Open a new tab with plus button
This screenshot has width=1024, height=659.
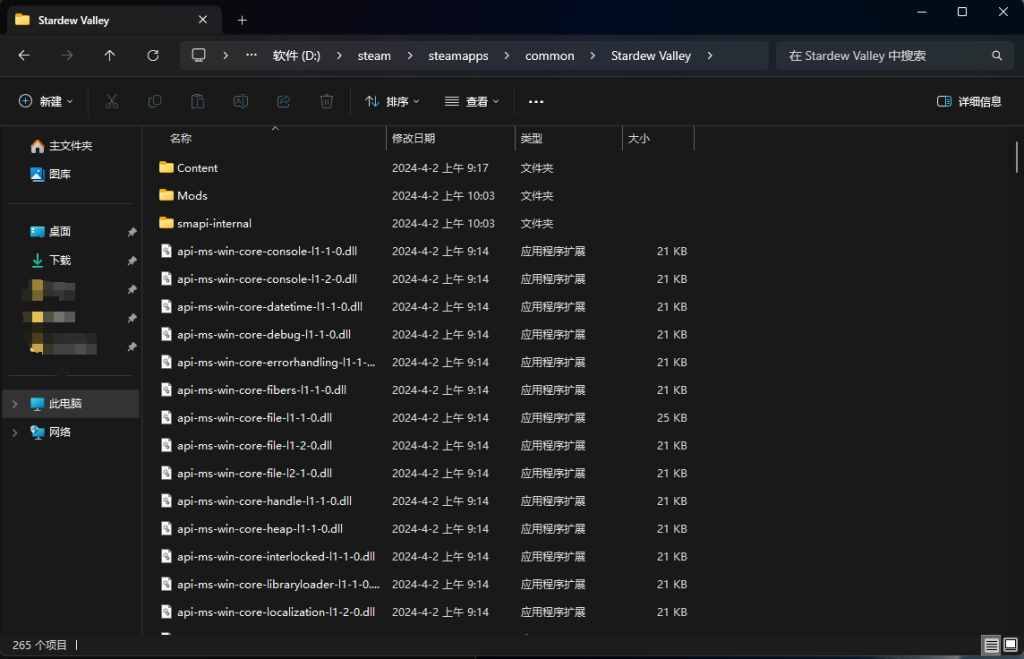[x=242, y=20]
